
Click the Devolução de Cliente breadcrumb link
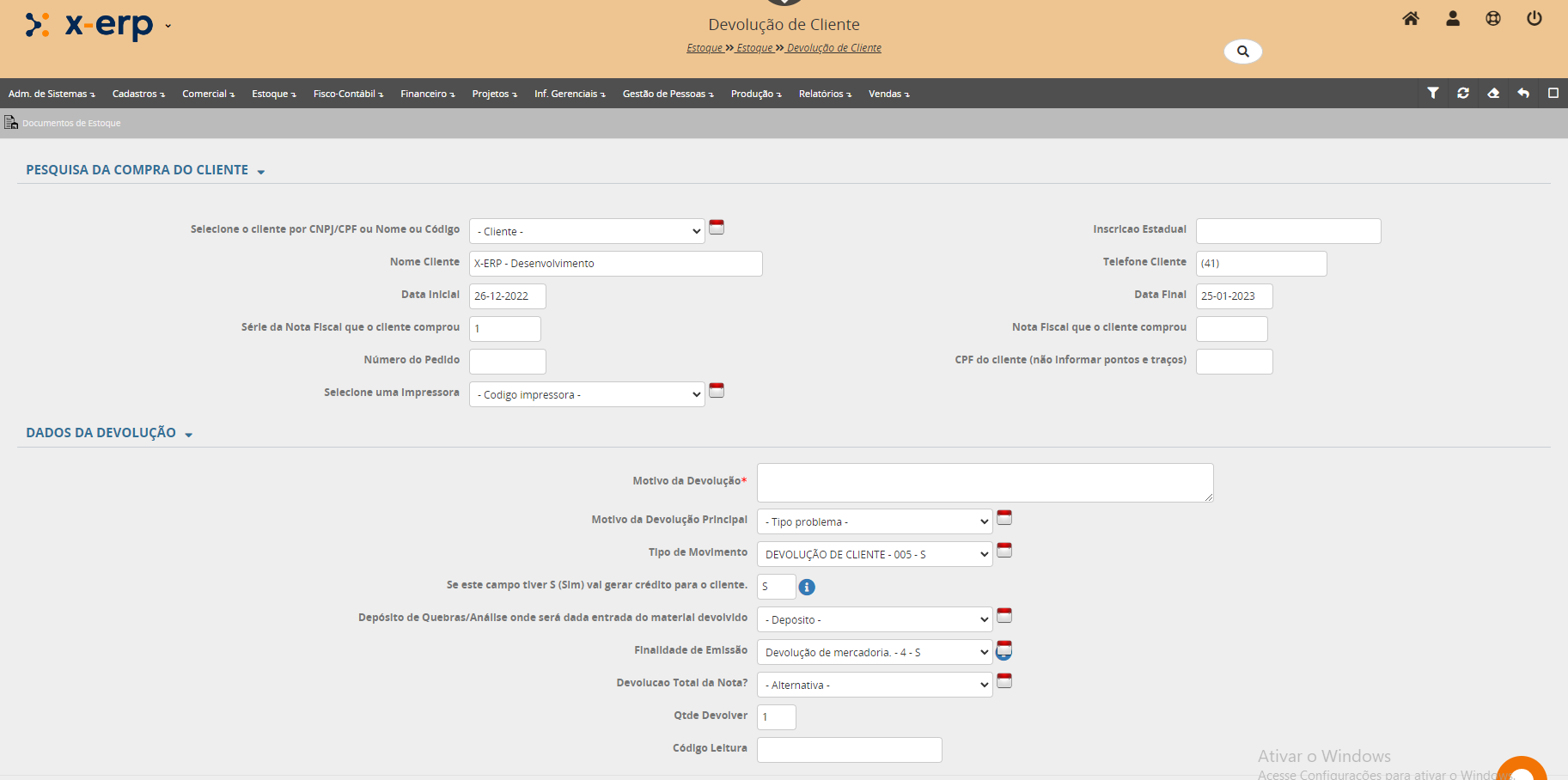[x=833, y=48]
